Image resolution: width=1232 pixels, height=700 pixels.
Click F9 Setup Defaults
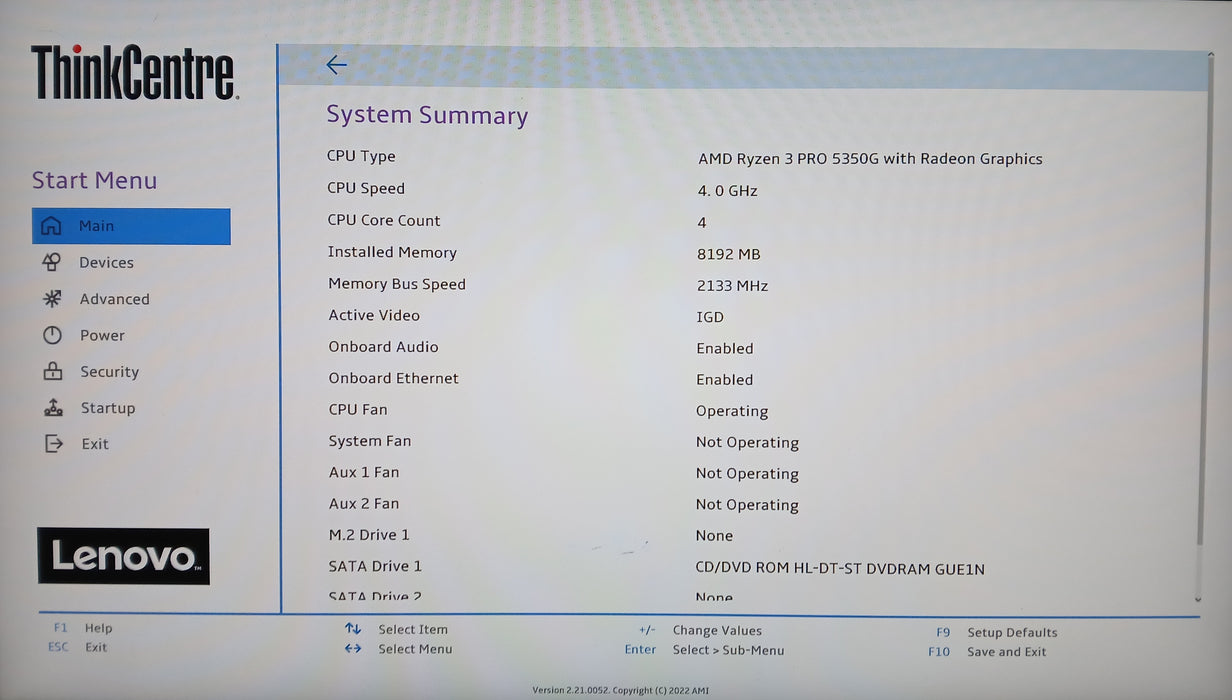[996, 633]
